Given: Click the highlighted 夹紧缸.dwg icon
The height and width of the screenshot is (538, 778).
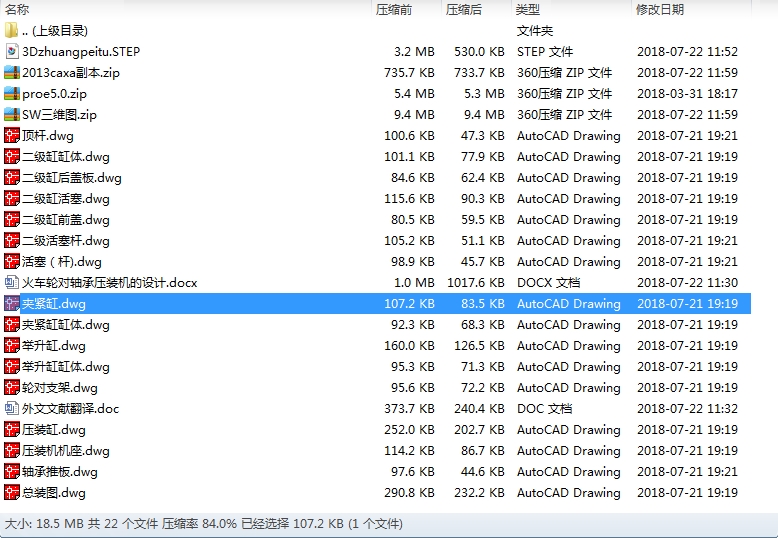Looking at the screenshot, I should coord(11,303).
